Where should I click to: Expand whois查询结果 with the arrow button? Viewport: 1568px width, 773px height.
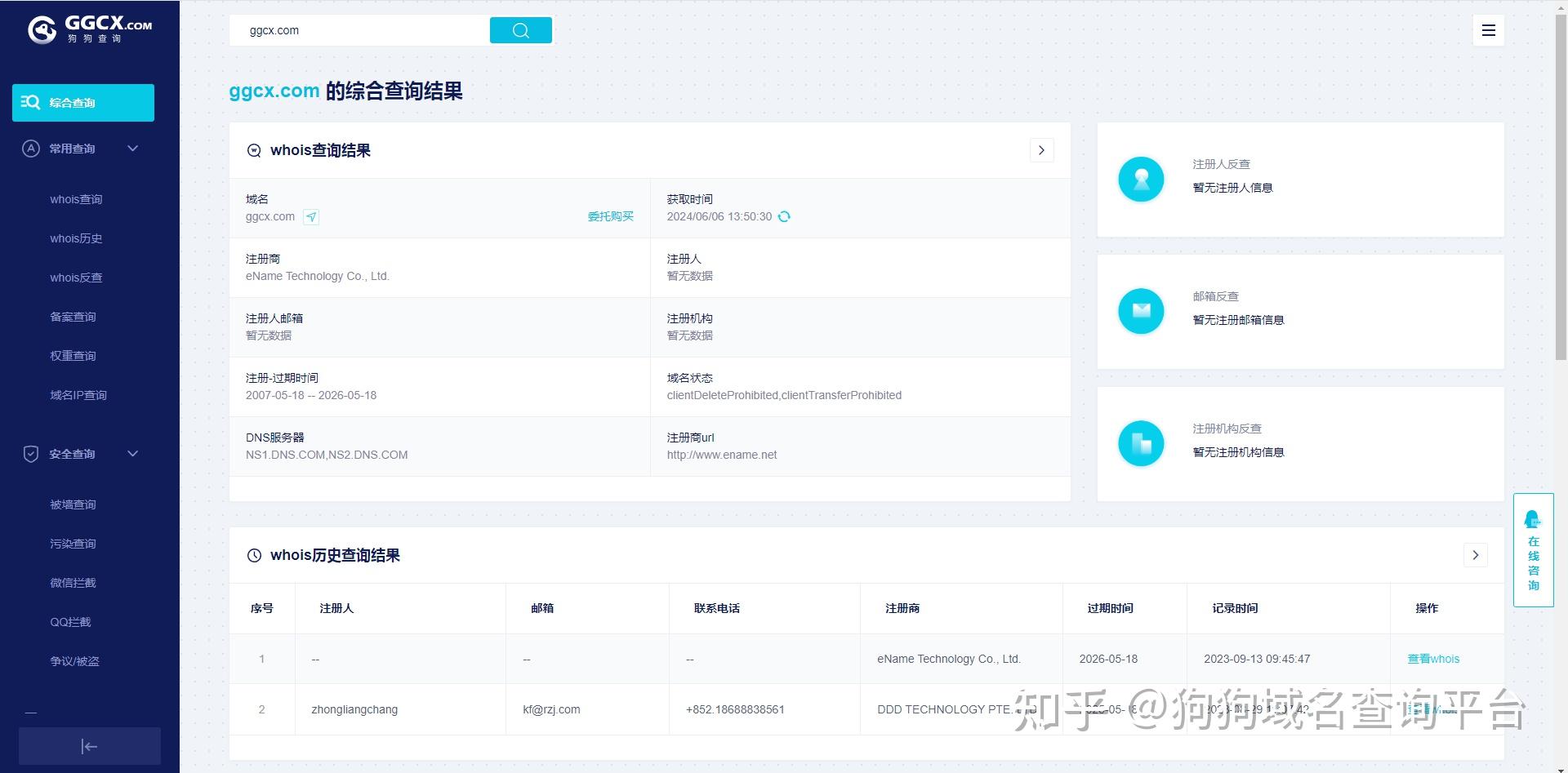coord(1041,150)
